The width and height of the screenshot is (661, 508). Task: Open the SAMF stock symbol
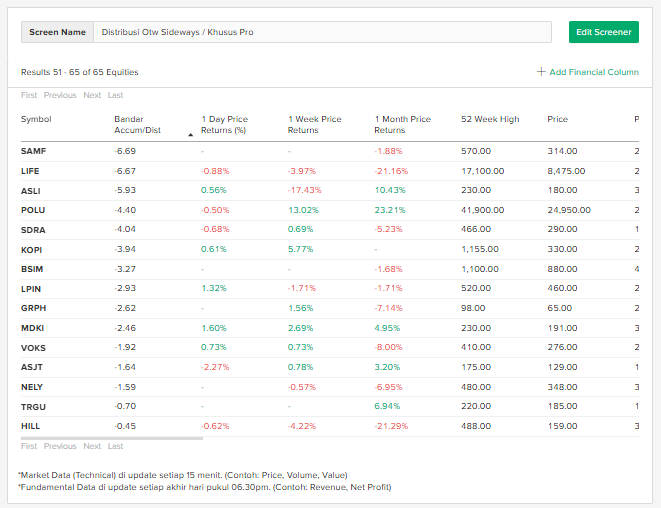[x=33, y=151]
